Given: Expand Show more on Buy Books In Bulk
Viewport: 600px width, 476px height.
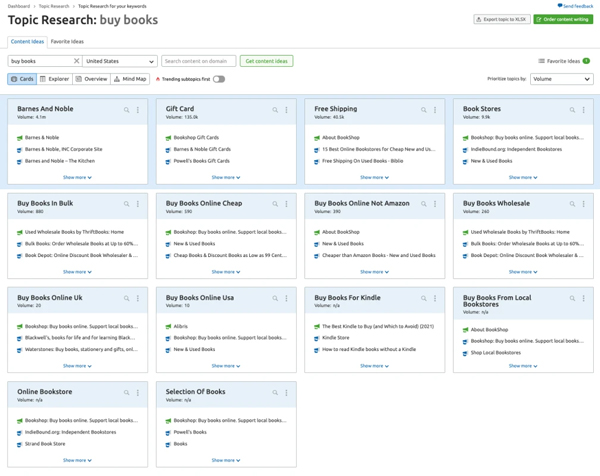Looking at the screenshot, I should 77,272.
